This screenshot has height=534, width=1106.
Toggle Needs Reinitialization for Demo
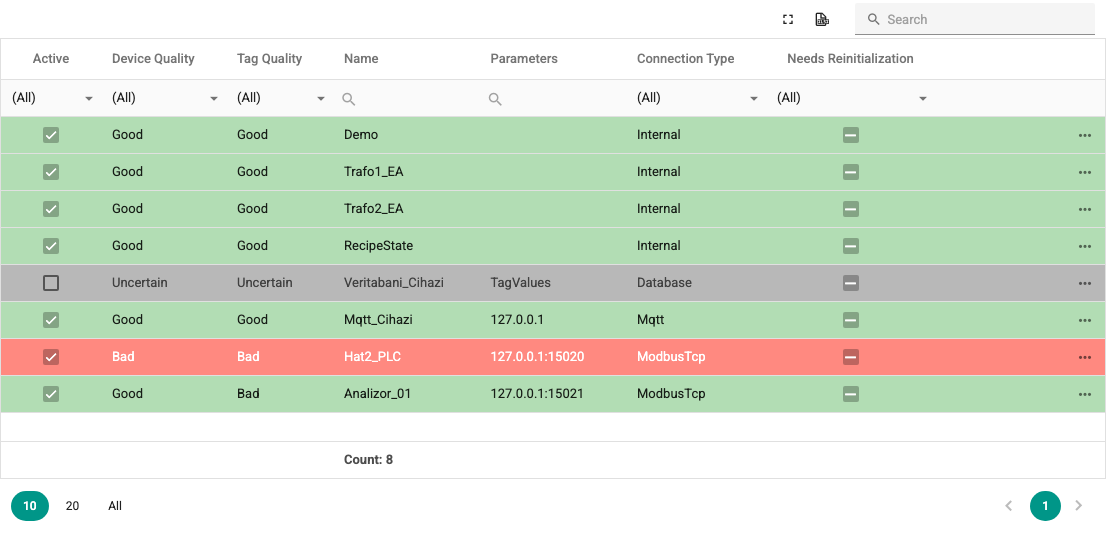click(x=851, y=135)
